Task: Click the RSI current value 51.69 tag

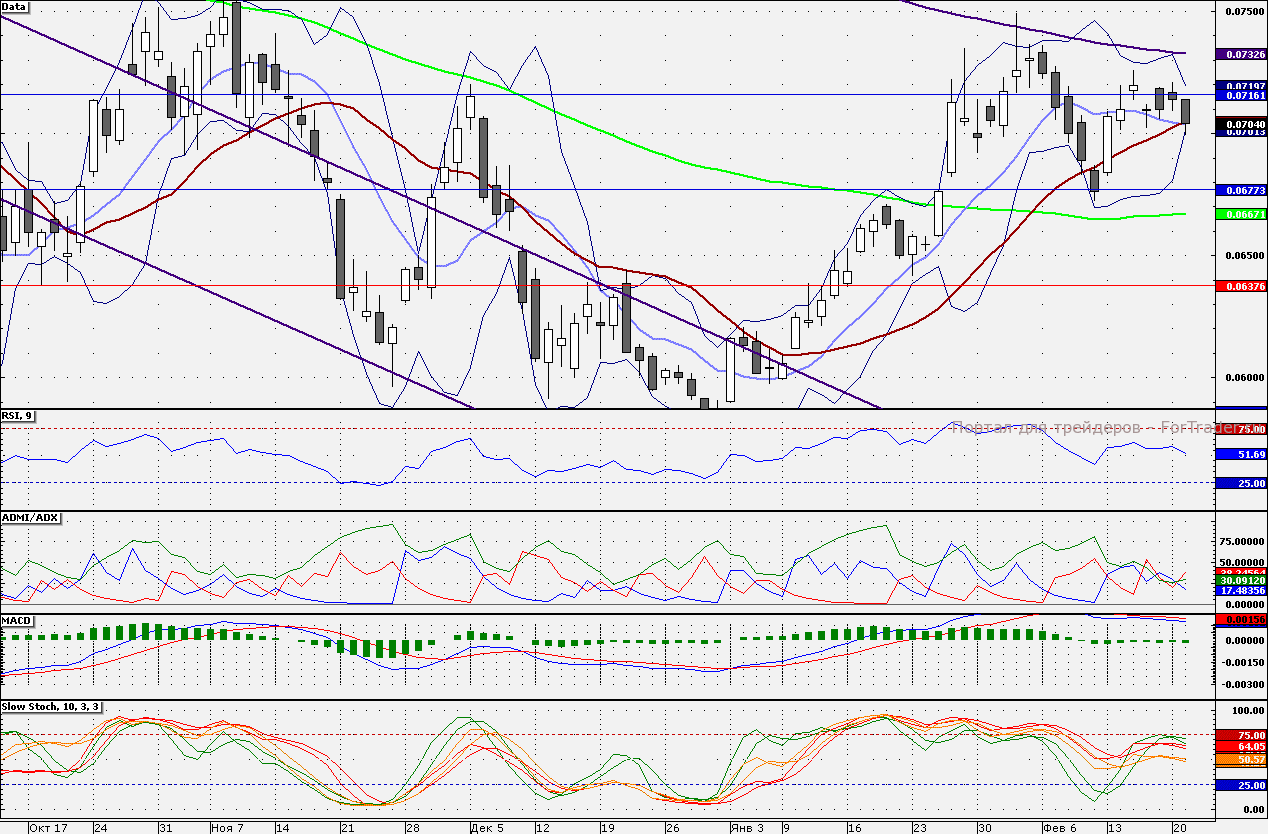Action: point(1241,454)
